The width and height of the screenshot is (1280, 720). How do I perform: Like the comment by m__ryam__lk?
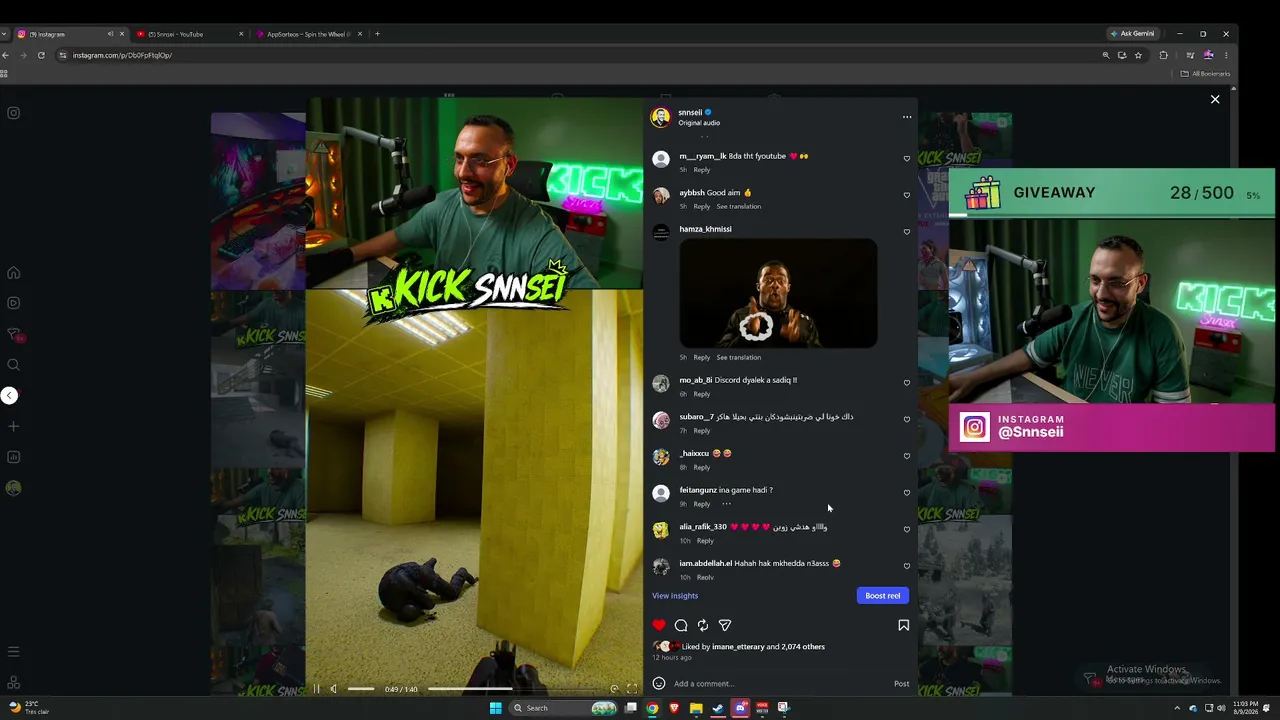(907, 159)
